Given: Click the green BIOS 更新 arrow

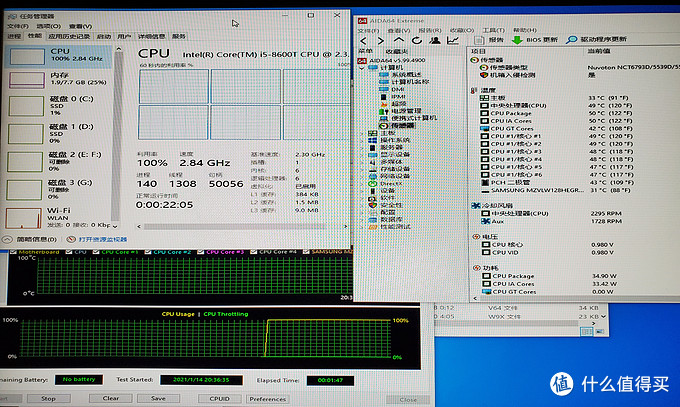Looking at the screenshot, I should coord(517,40).
